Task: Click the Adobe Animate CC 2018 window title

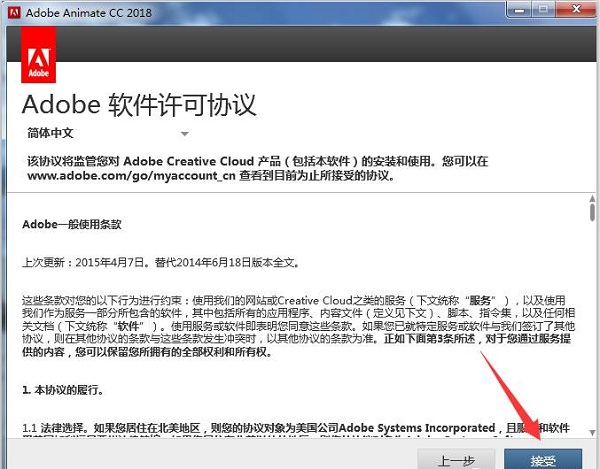Action: pos(89,11)
